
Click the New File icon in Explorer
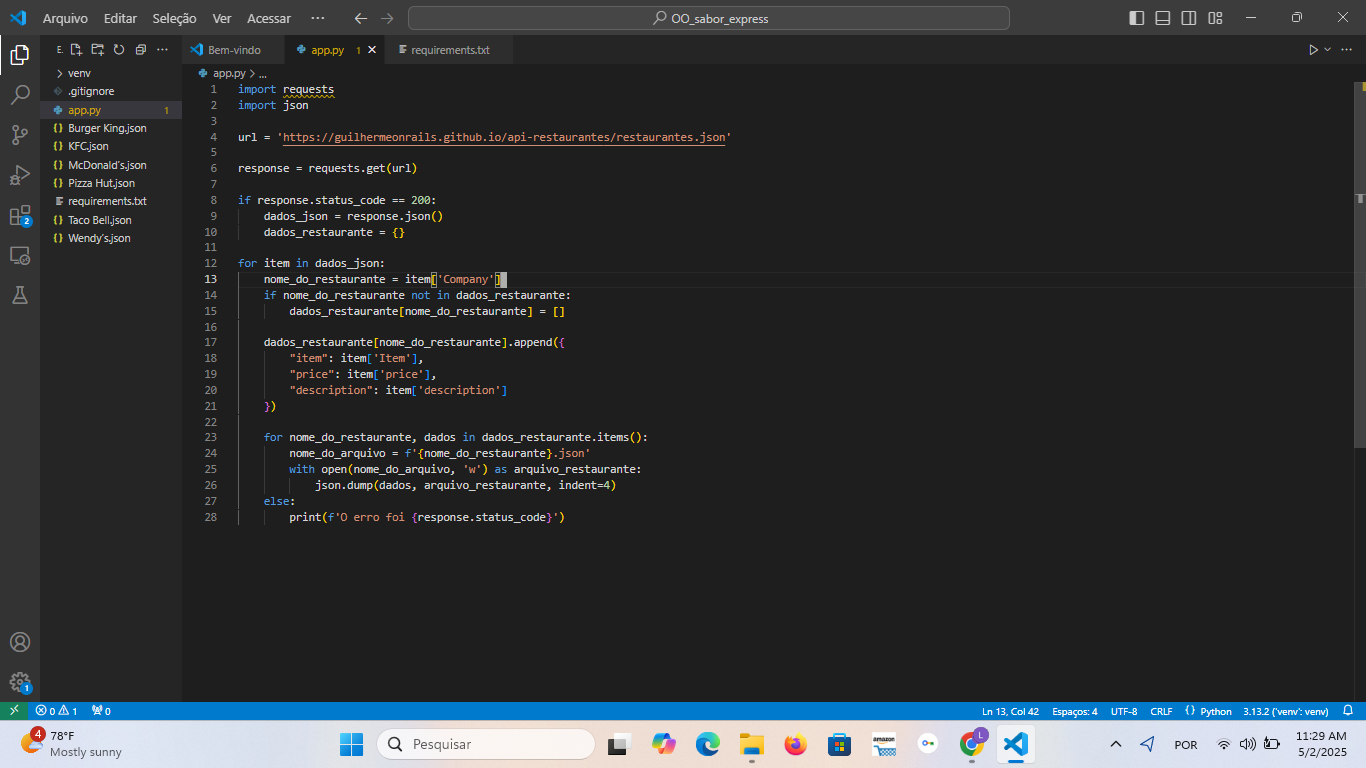click(76, 49)
